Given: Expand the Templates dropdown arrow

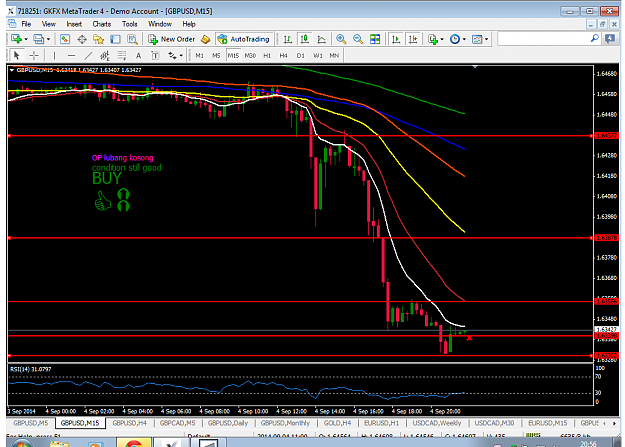Looking at the screenshot, I should [486, 39].
